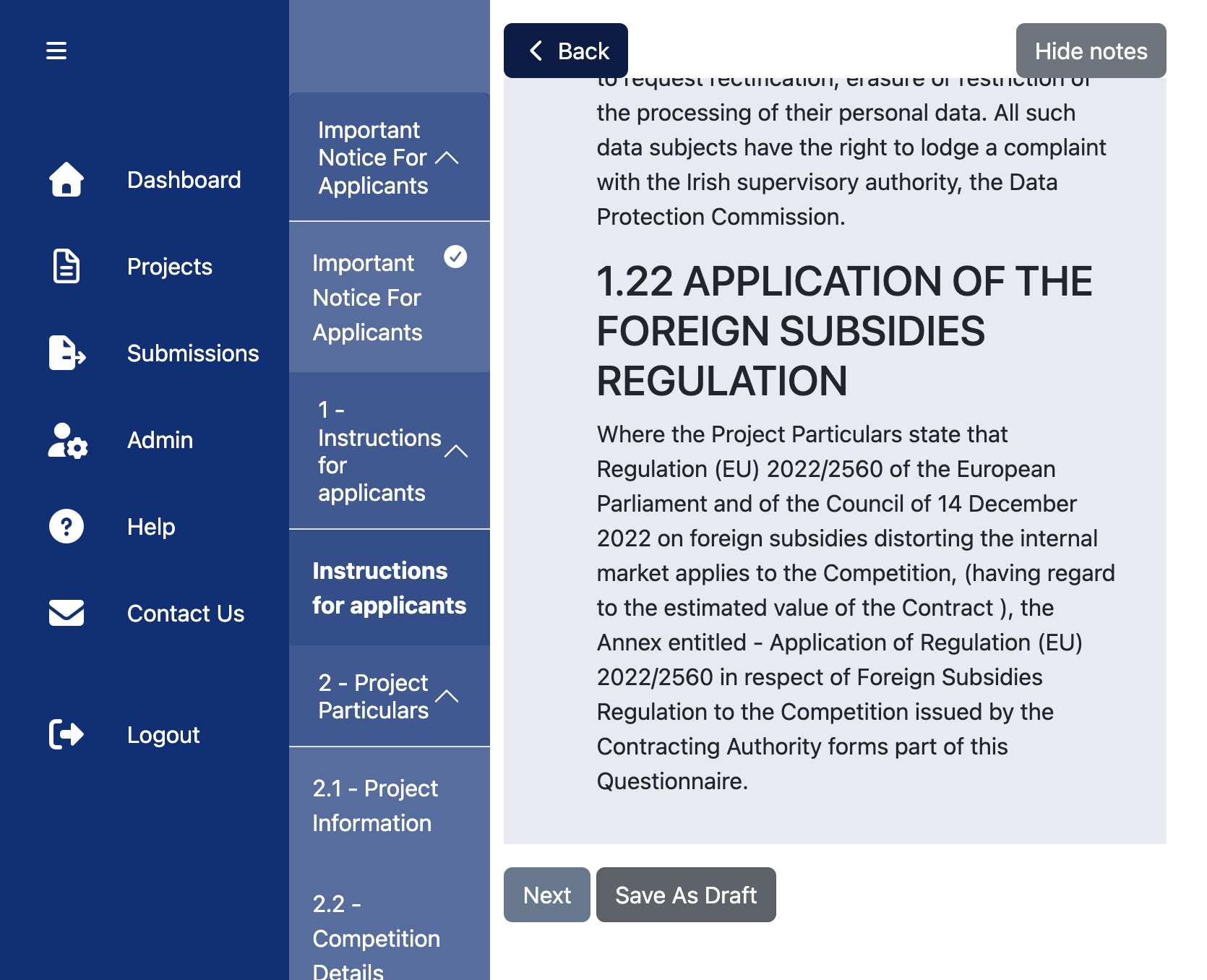Click the Help question mark icon
The image size is (1207, 980).
pyautogui.click(x=66, y=526)
